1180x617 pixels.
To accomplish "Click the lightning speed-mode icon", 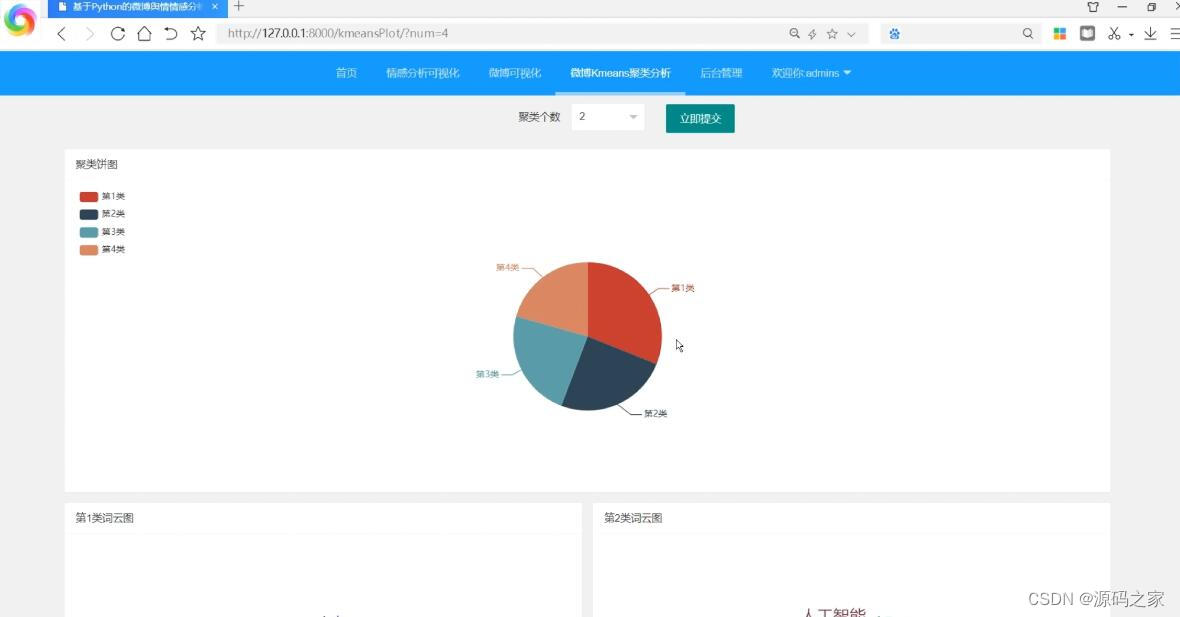I will point(812,34).
